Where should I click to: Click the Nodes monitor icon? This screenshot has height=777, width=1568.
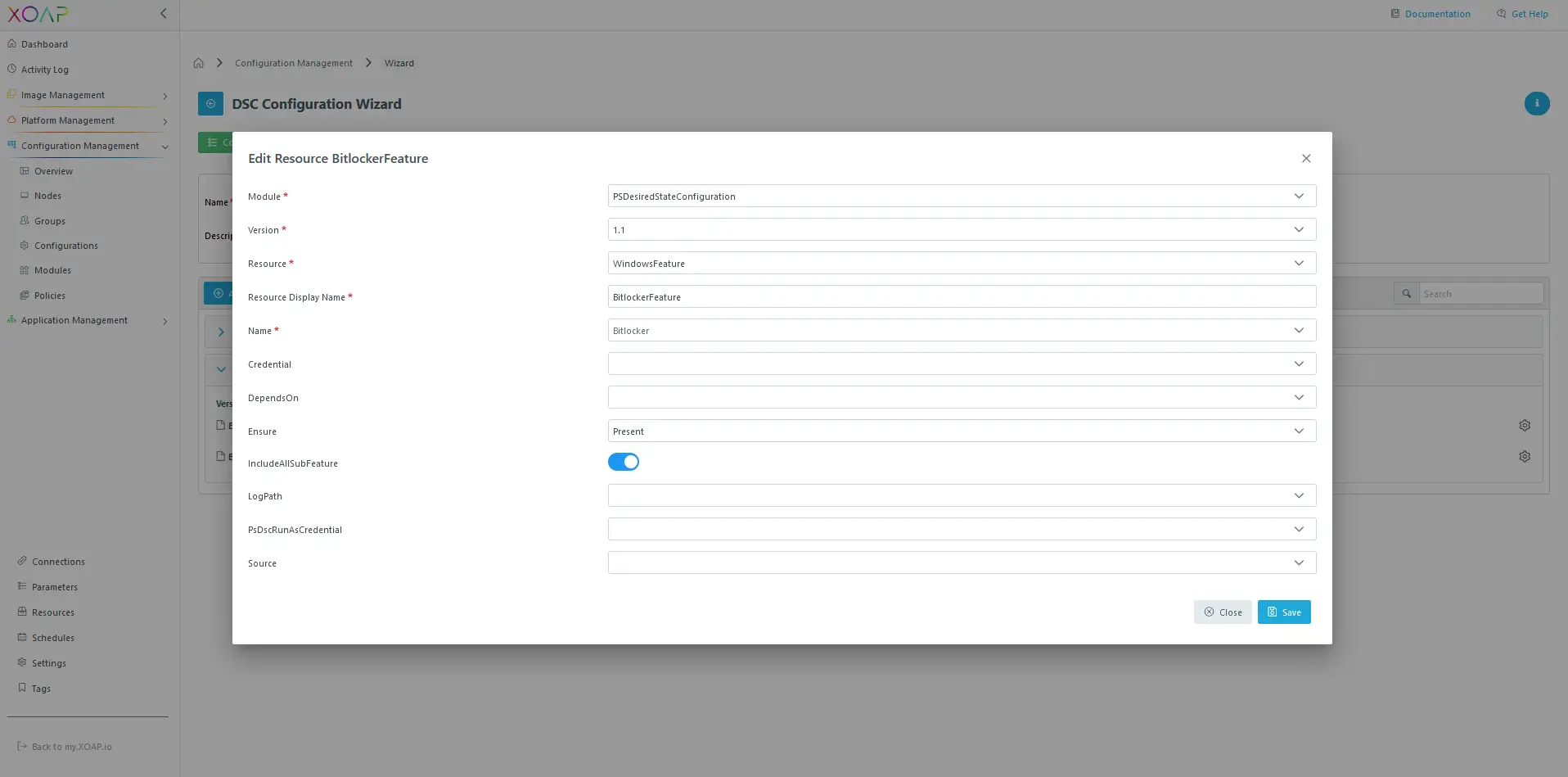coord(25,195)
